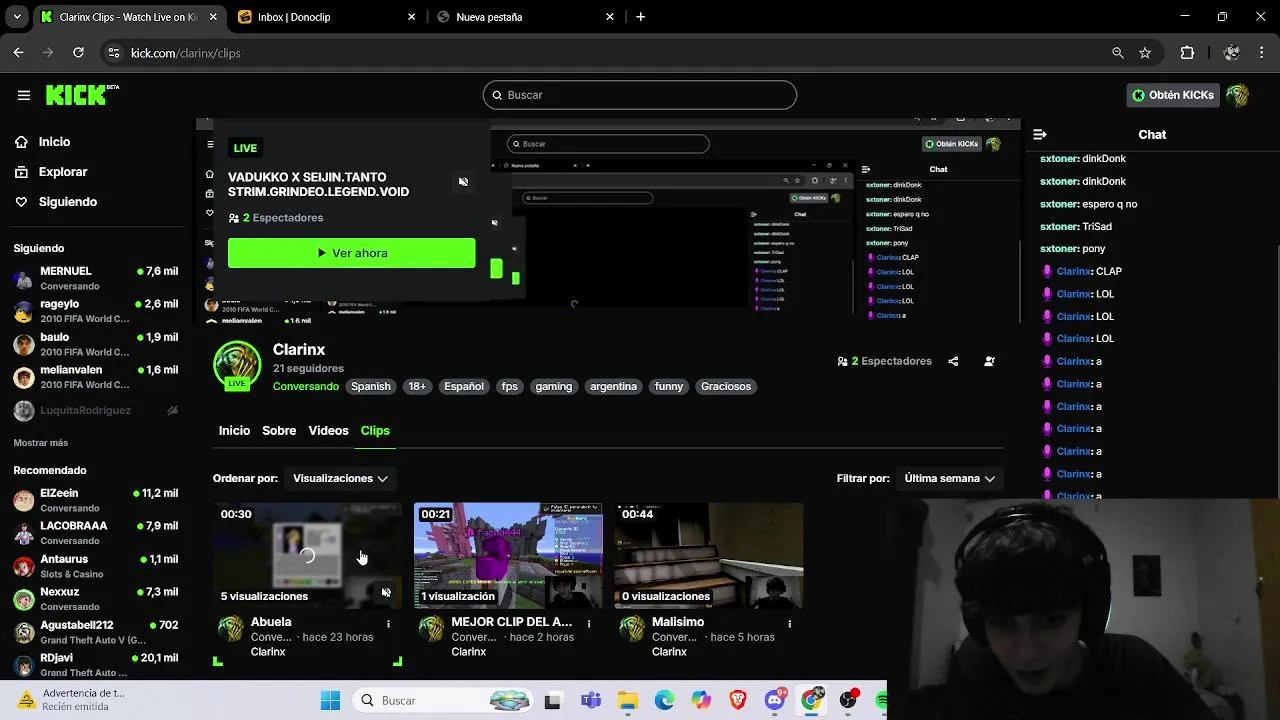
Task: Go back in the browser
Action: point(18,53)
